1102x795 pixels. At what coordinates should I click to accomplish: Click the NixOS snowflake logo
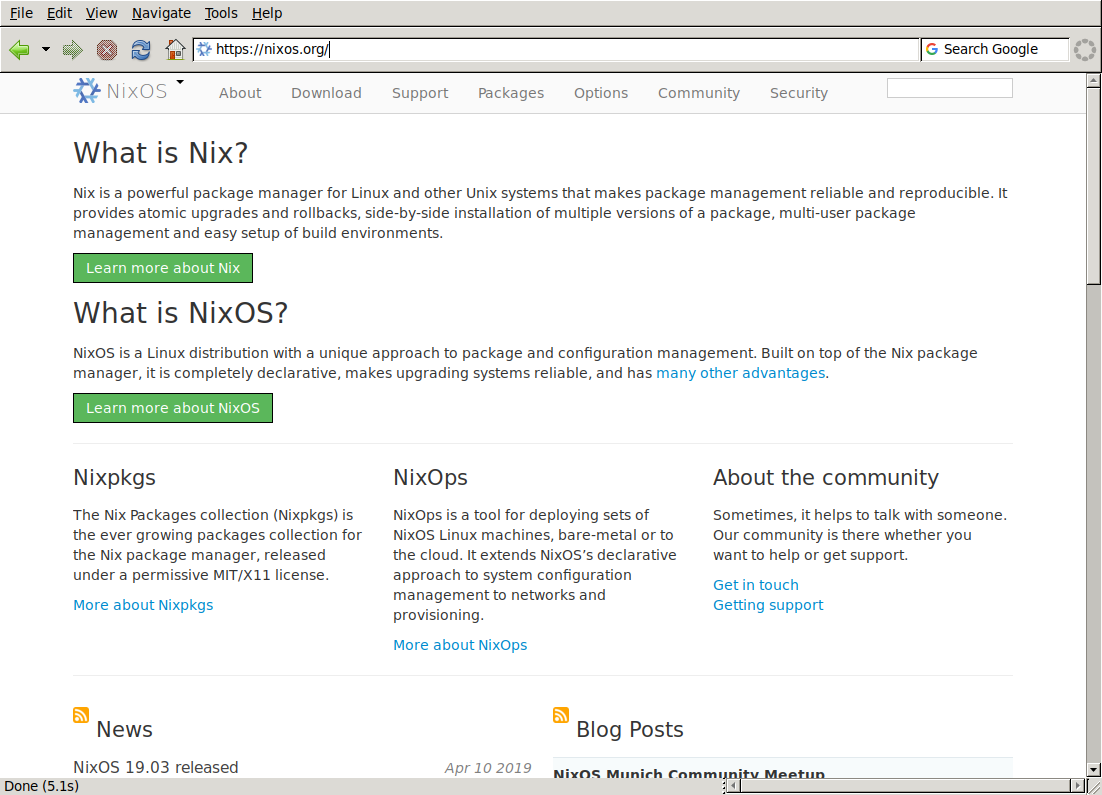pos(87,91)
